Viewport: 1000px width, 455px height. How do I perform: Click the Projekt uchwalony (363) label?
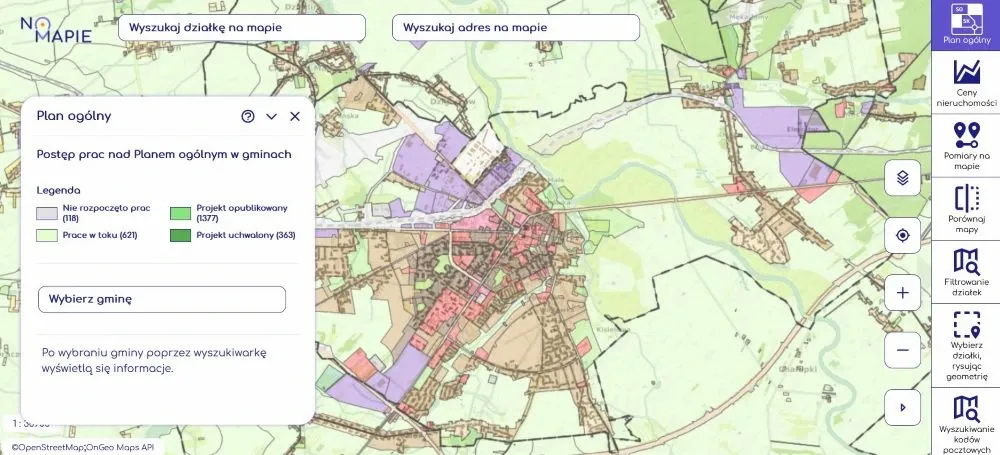[x=246, y=235]
